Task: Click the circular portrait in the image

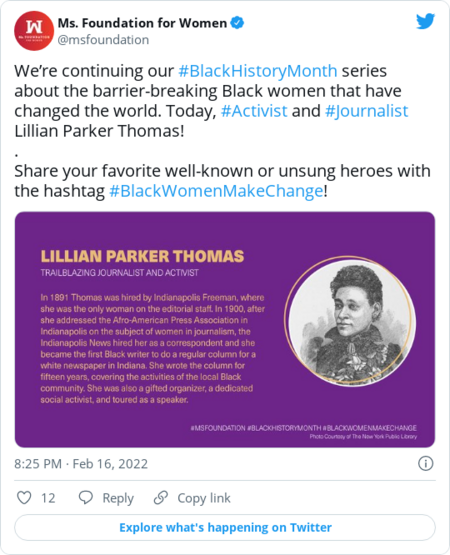Action: 350,321
